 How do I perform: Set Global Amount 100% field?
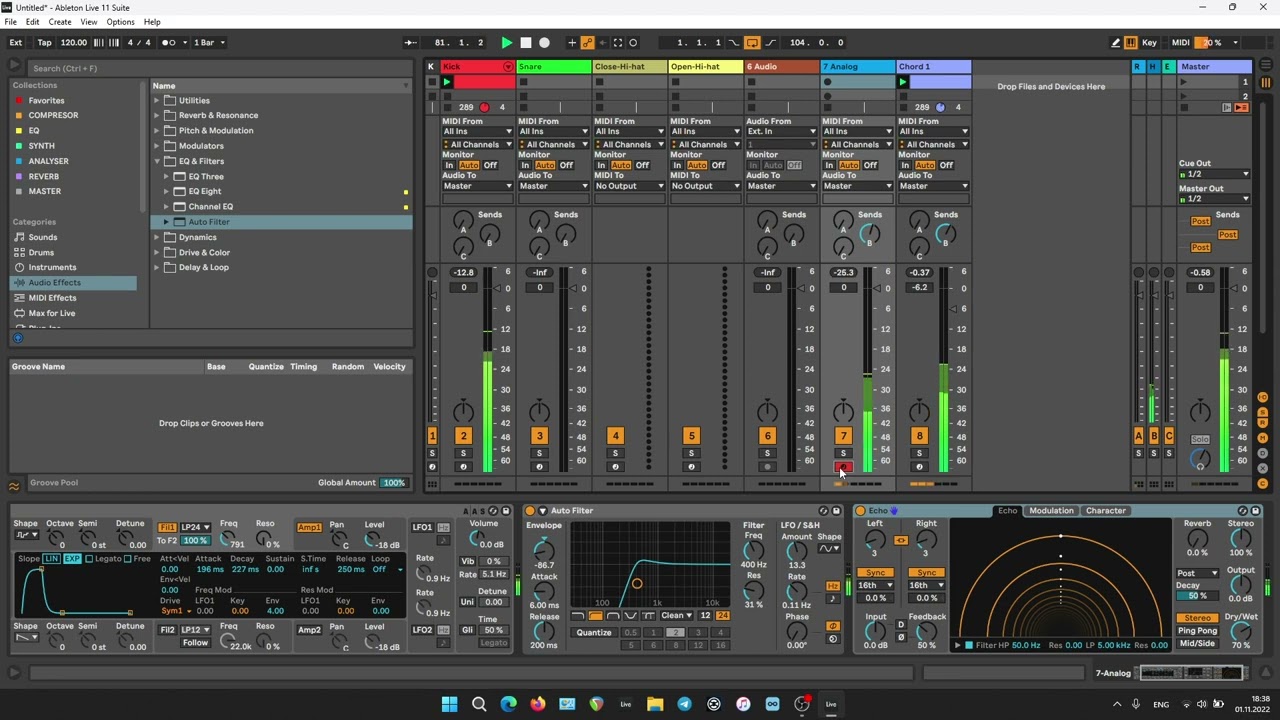click(x=394, y=483)
